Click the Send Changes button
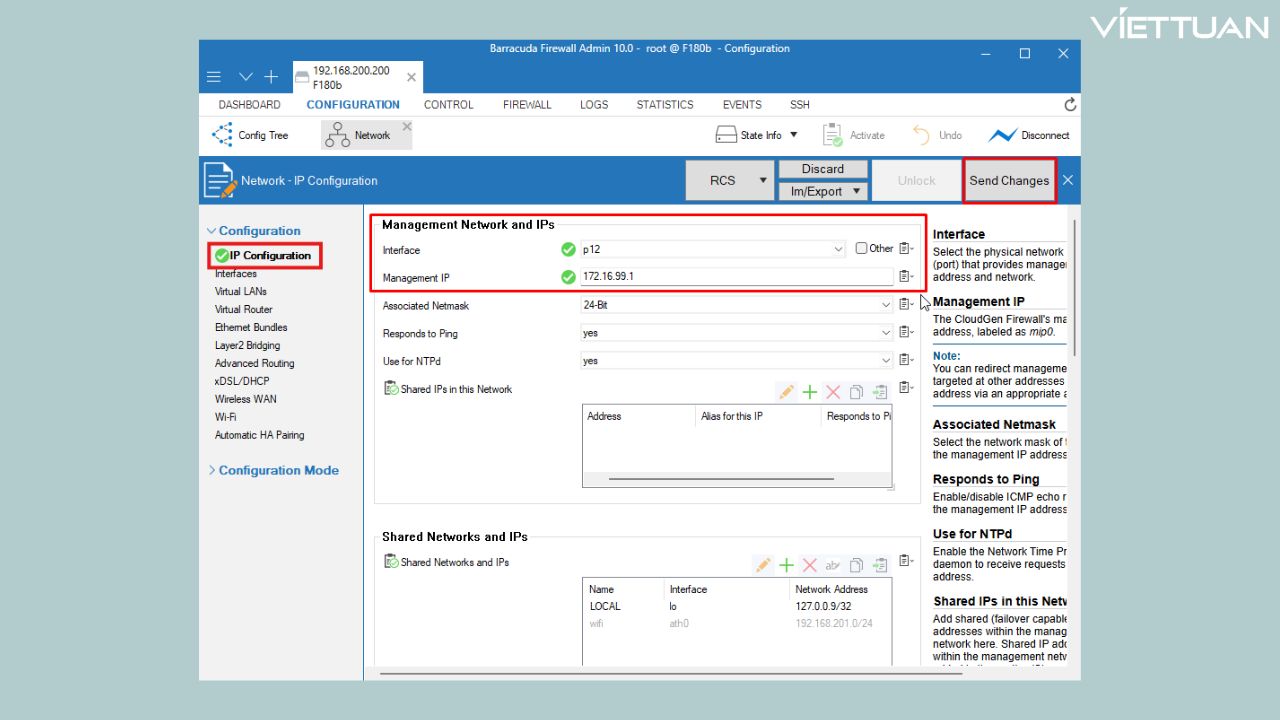 point(1009,181)
